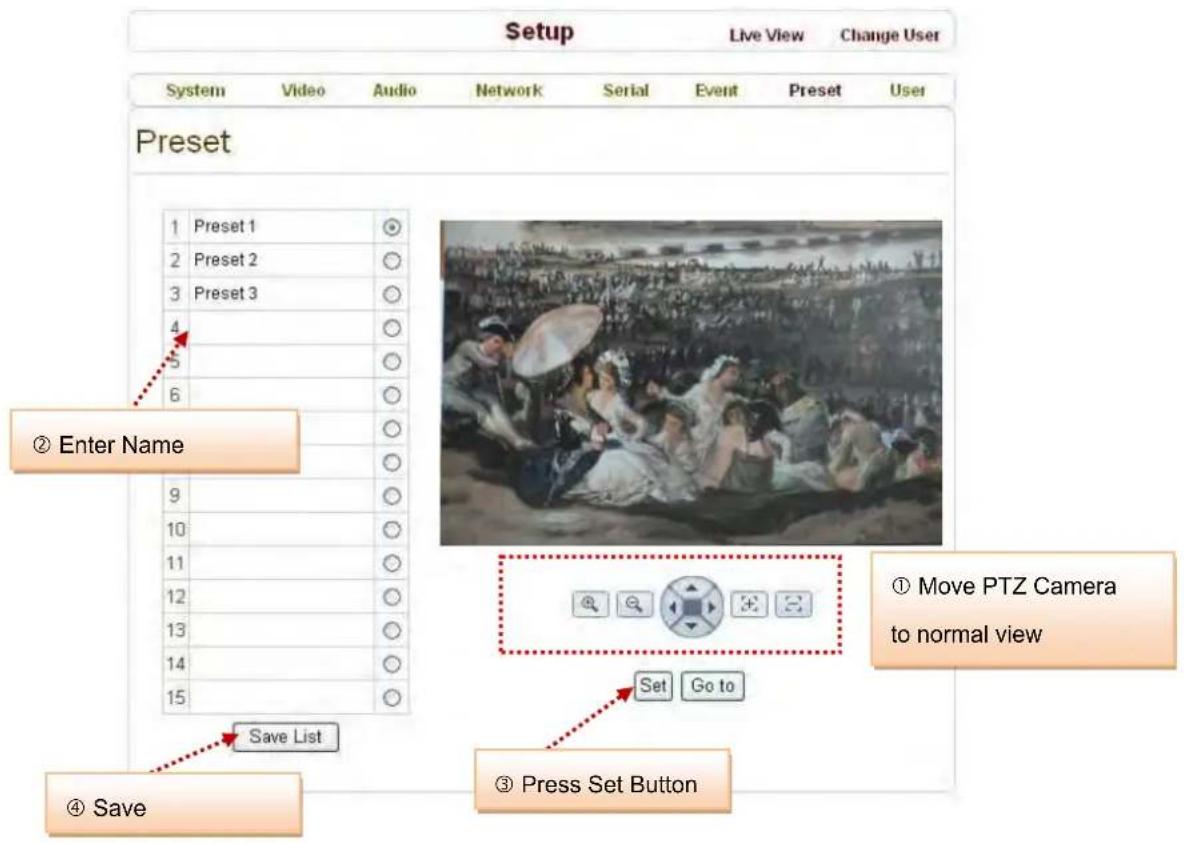The height and width of the screenshot is (843, 1187).
Task: Click the Setup title text
Action: 539,32
